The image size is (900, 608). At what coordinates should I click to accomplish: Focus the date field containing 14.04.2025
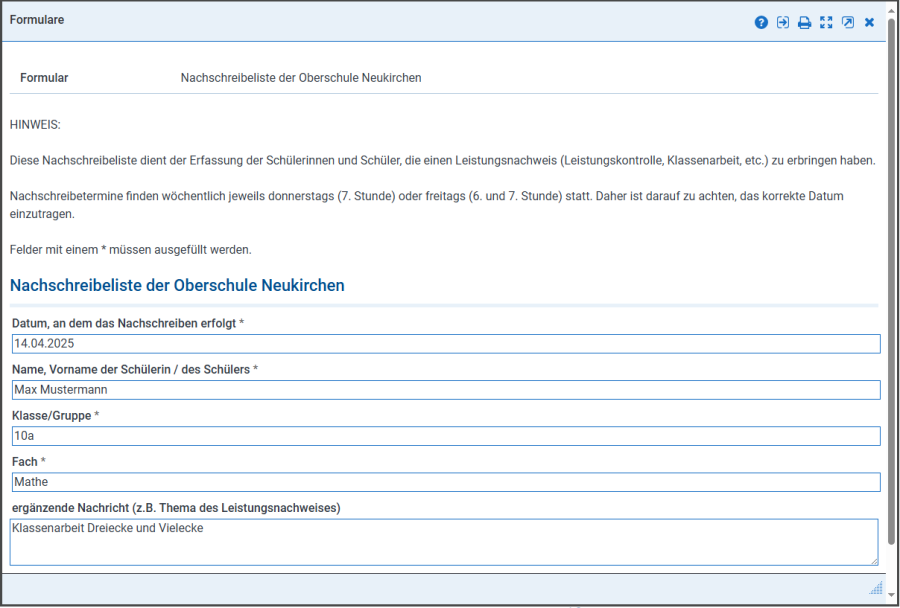[445, 344]
